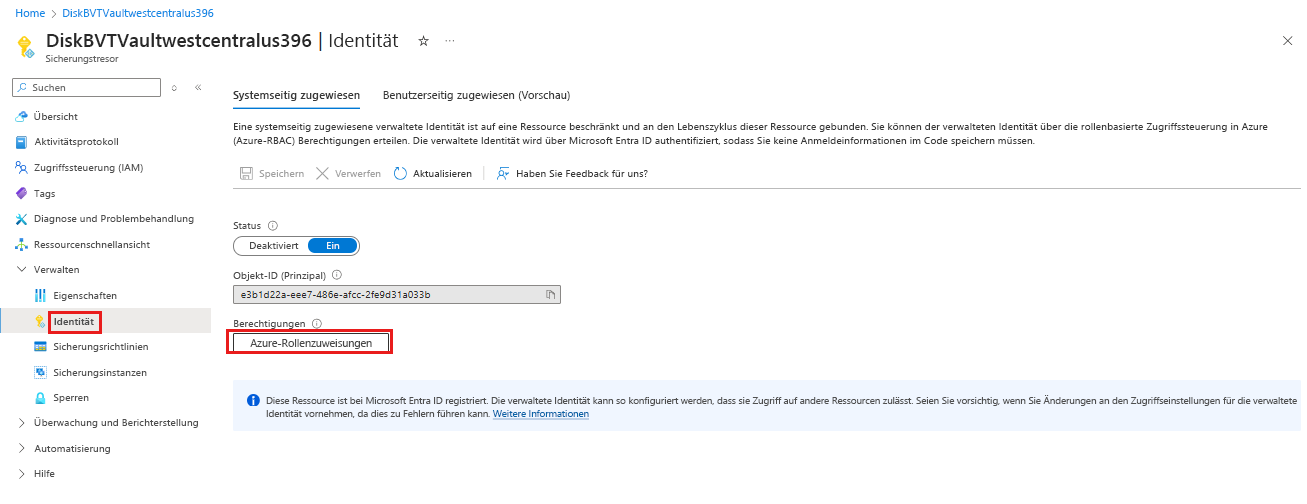
Task: Set Status toggle to Ein
Action: [x=333, y=246]
